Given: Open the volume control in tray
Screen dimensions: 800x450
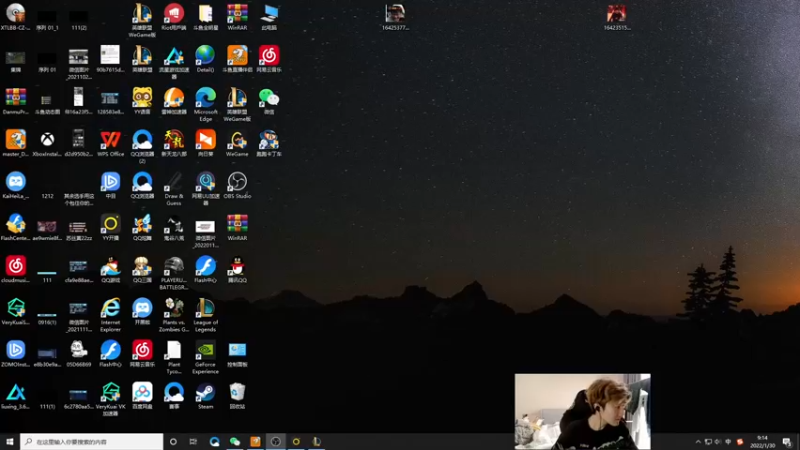Looking at the screenshot, I should click(x=718, y=442).
